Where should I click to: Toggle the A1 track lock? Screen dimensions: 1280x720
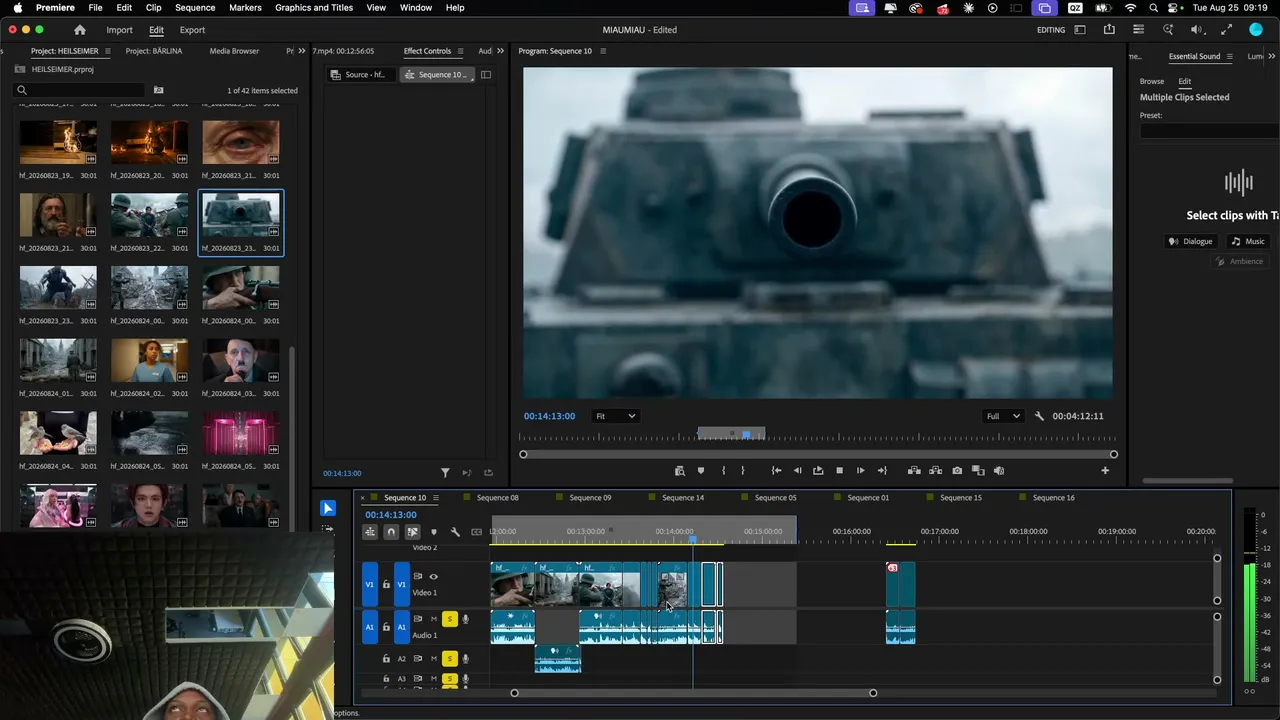[x=386, y=627]
